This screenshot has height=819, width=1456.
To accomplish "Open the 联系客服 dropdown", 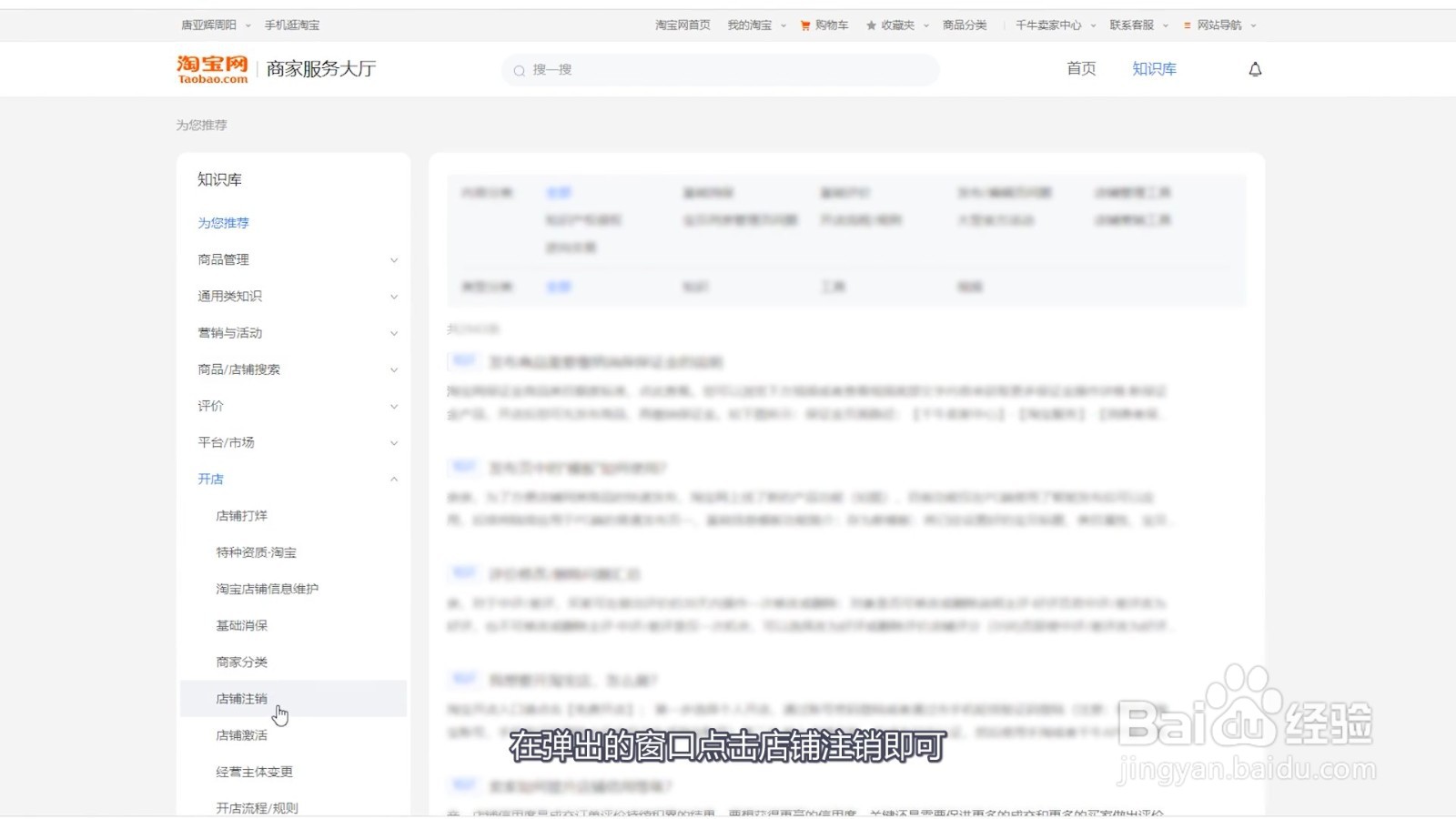I will [x=1138, y=25].
